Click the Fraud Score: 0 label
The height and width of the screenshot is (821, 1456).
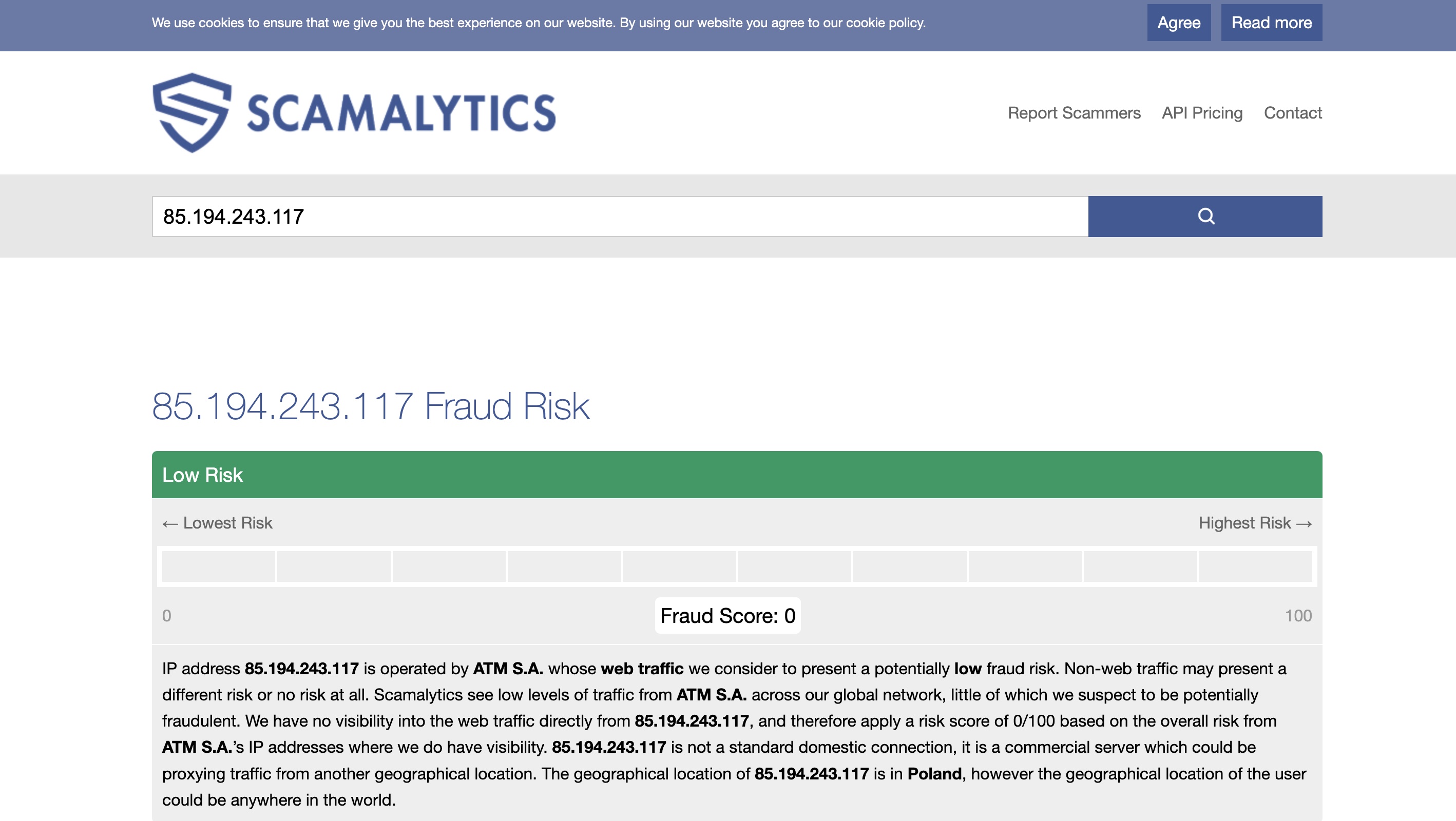tap(727, 615)
